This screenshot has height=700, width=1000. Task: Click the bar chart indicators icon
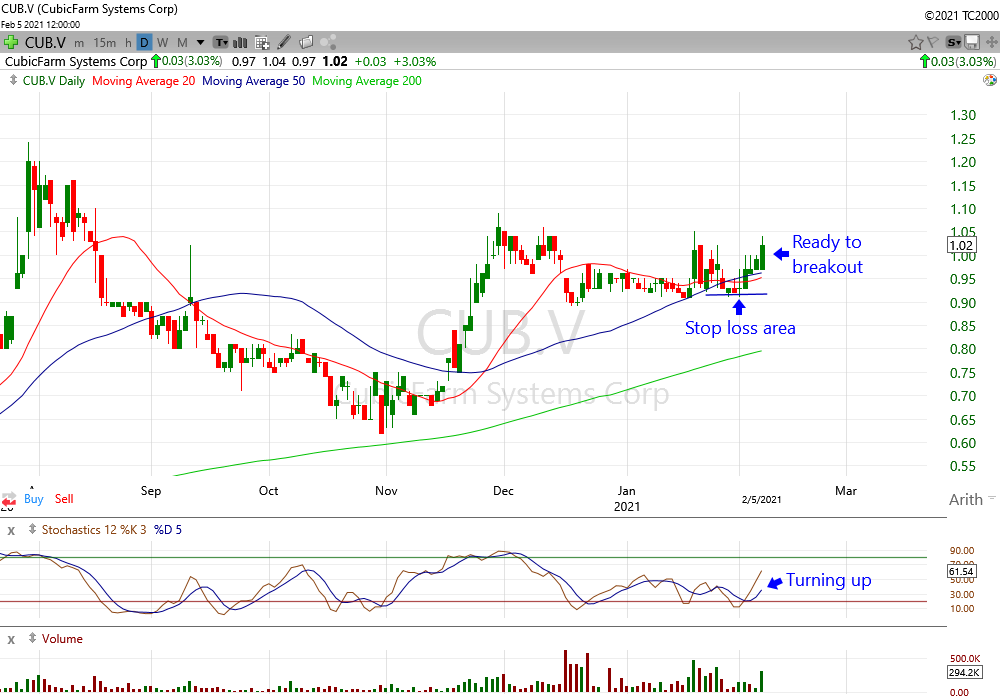[x=240, y=43]
